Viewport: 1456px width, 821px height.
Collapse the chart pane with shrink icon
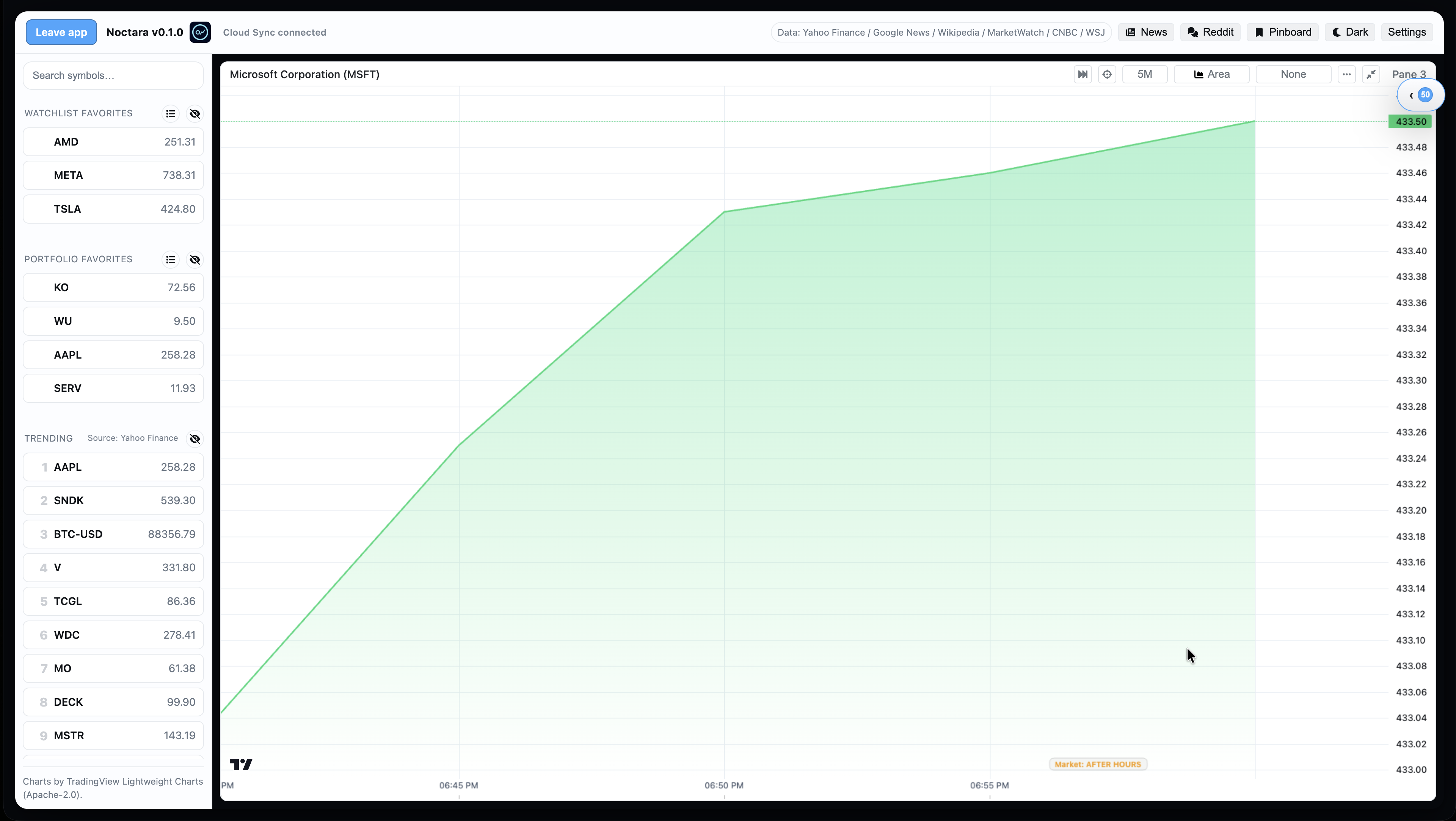tap(1371, 74)
